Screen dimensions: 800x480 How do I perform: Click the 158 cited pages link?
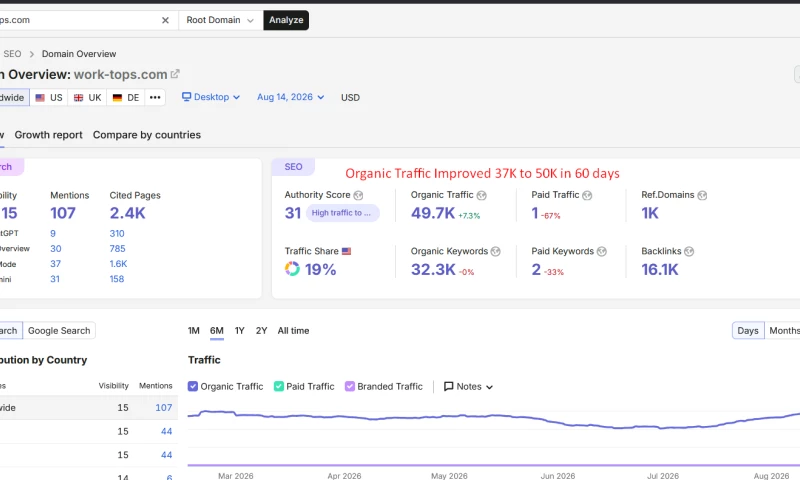point(117,279)
